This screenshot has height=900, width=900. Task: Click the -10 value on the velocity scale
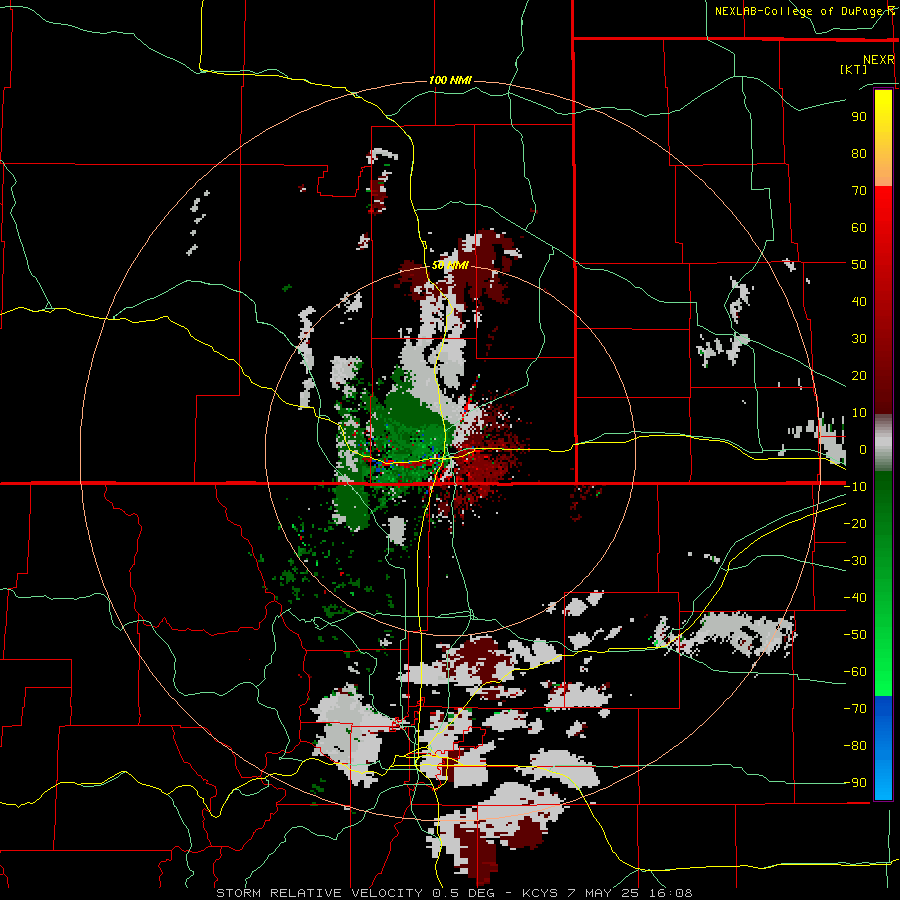coord(855,487)
